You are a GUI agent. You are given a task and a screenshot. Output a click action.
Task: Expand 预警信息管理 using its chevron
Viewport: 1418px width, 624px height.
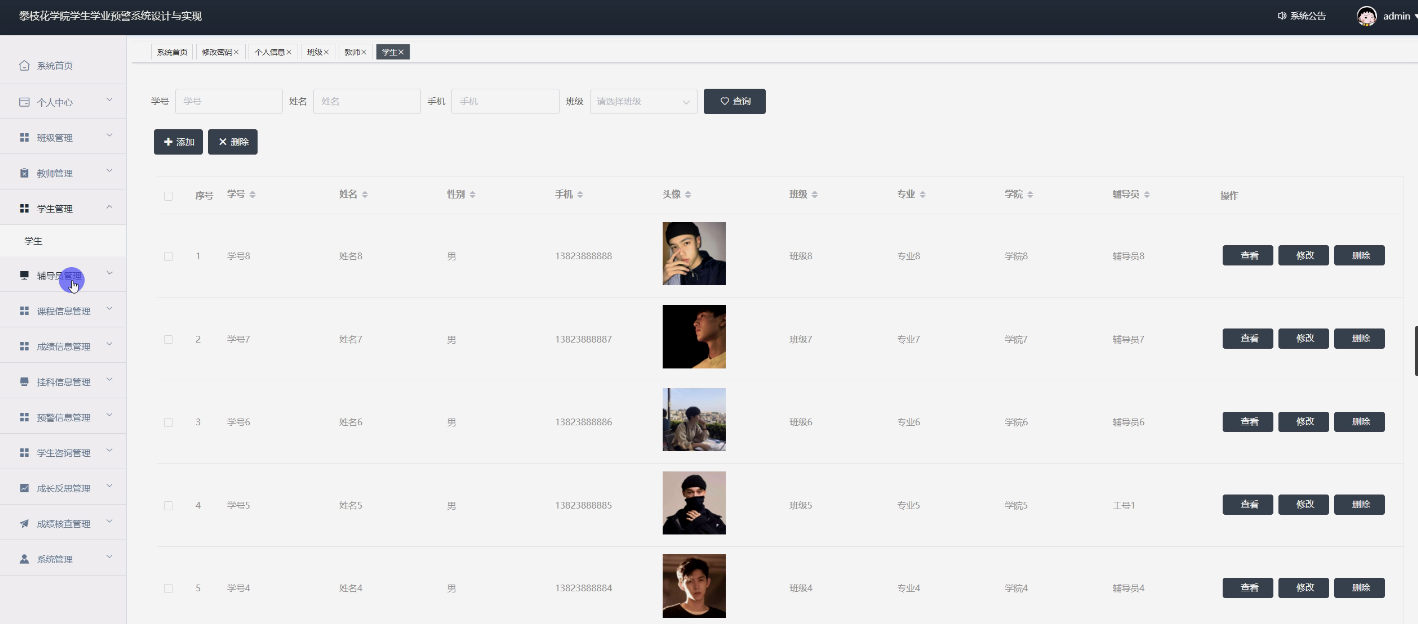click(x=109, y=416)
